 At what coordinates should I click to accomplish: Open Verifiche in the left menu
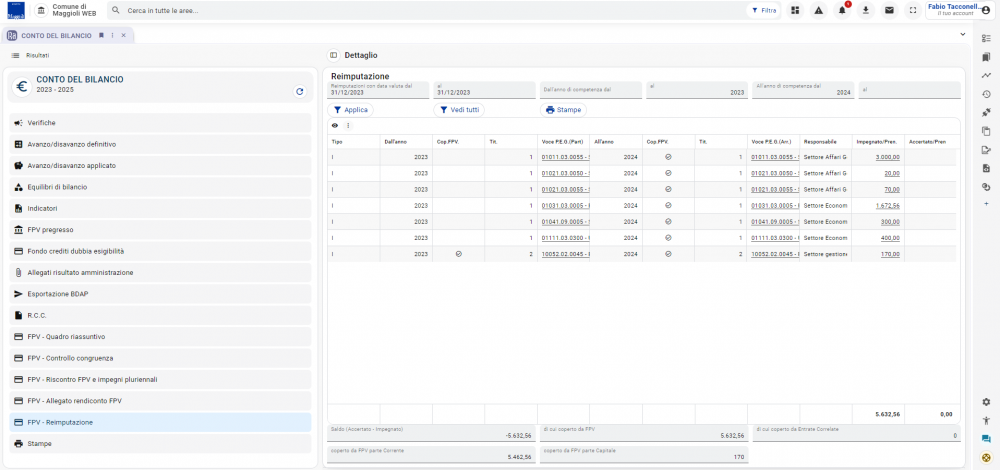[160, 122]
